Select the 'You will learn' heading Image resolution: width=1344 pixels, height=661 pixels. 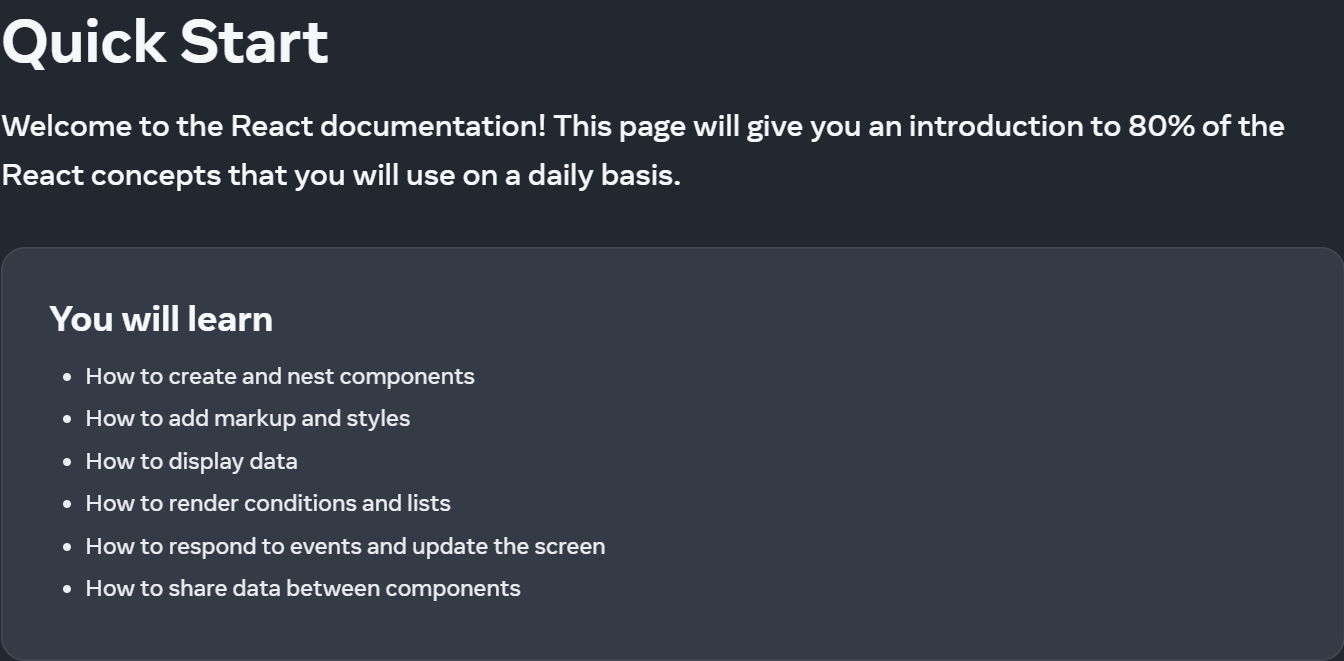coord(161,319)
